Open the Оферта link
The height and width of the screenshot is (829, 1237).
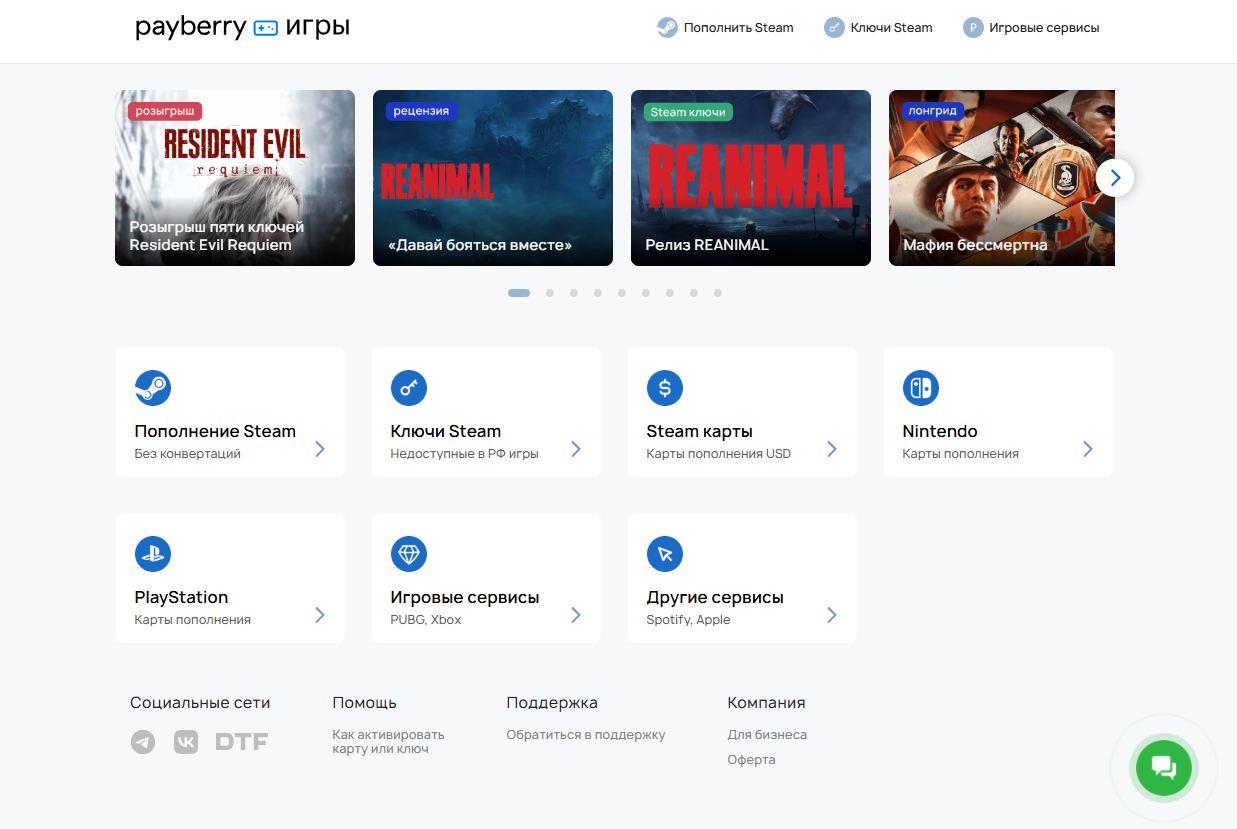coord(751,759)
